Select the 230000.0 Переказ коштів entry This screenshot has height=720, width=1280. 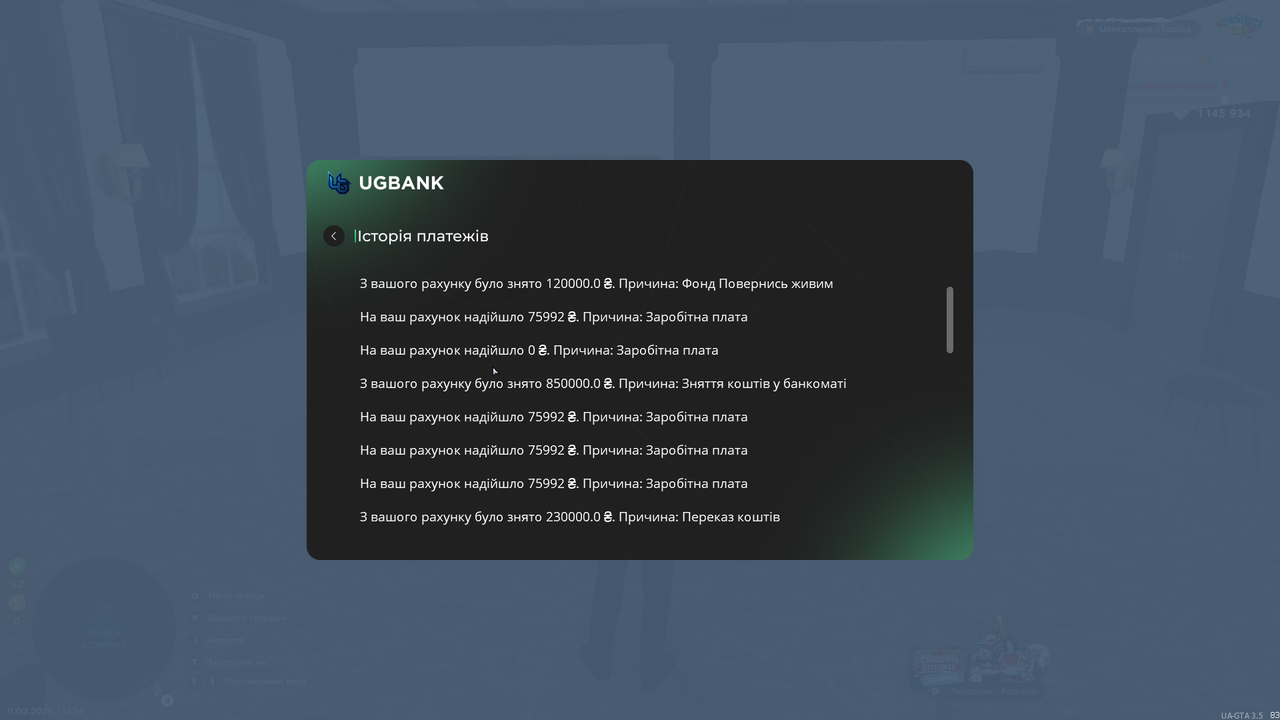570,517
